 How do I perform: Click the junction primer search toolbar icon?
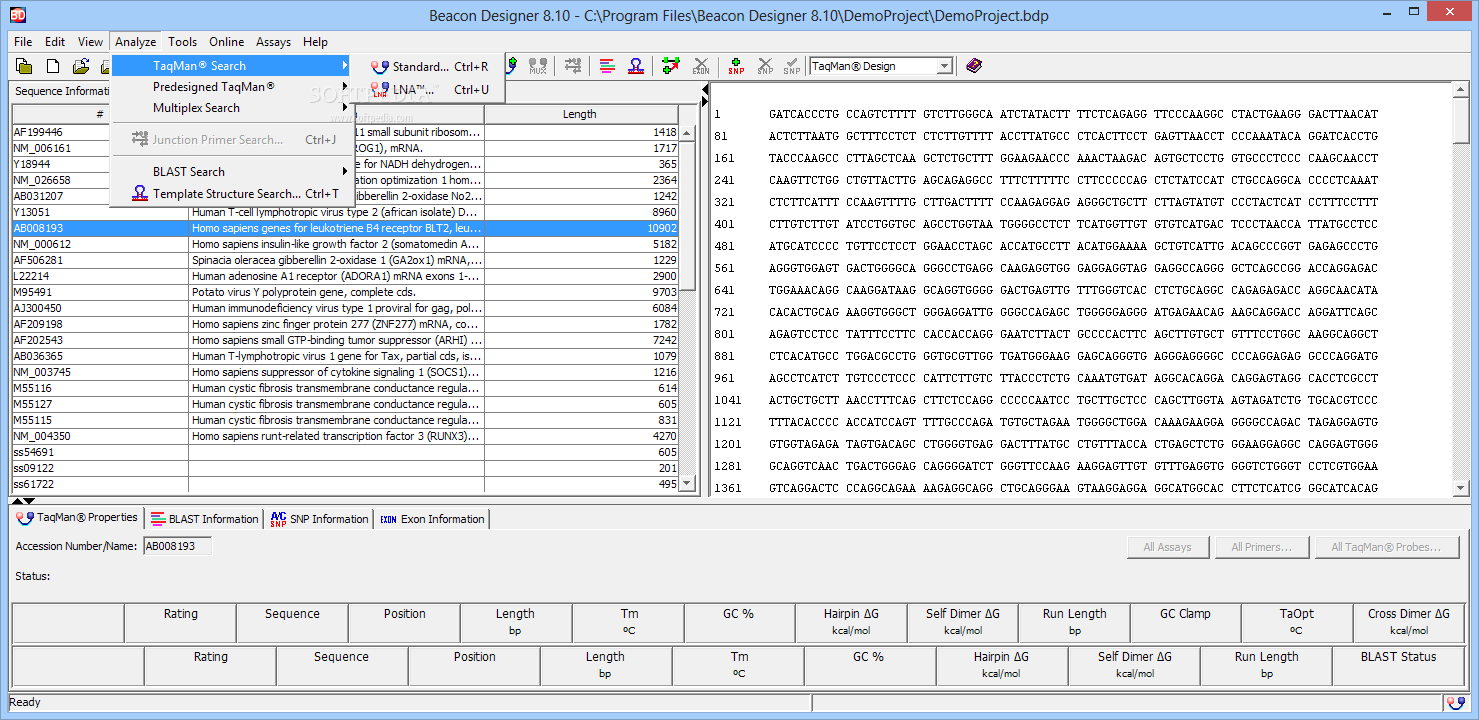573,66
